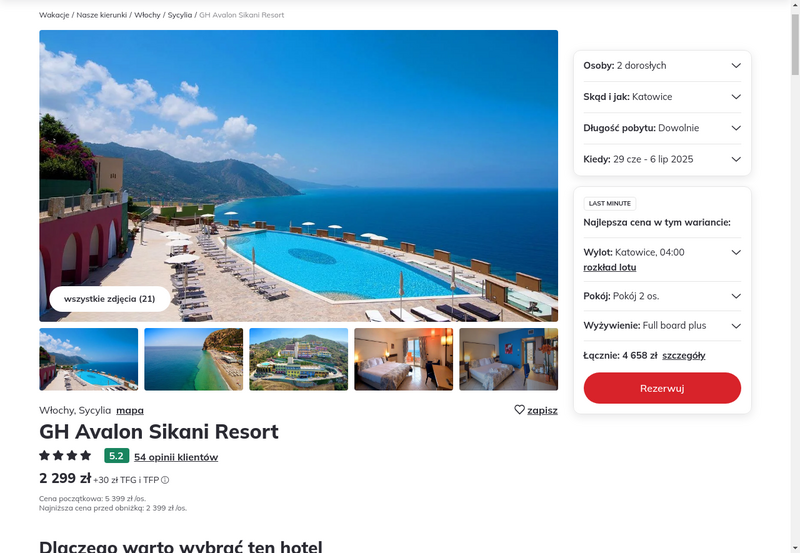
Task: Open the Włochy breadcrumb link
Action: point(147,15)
